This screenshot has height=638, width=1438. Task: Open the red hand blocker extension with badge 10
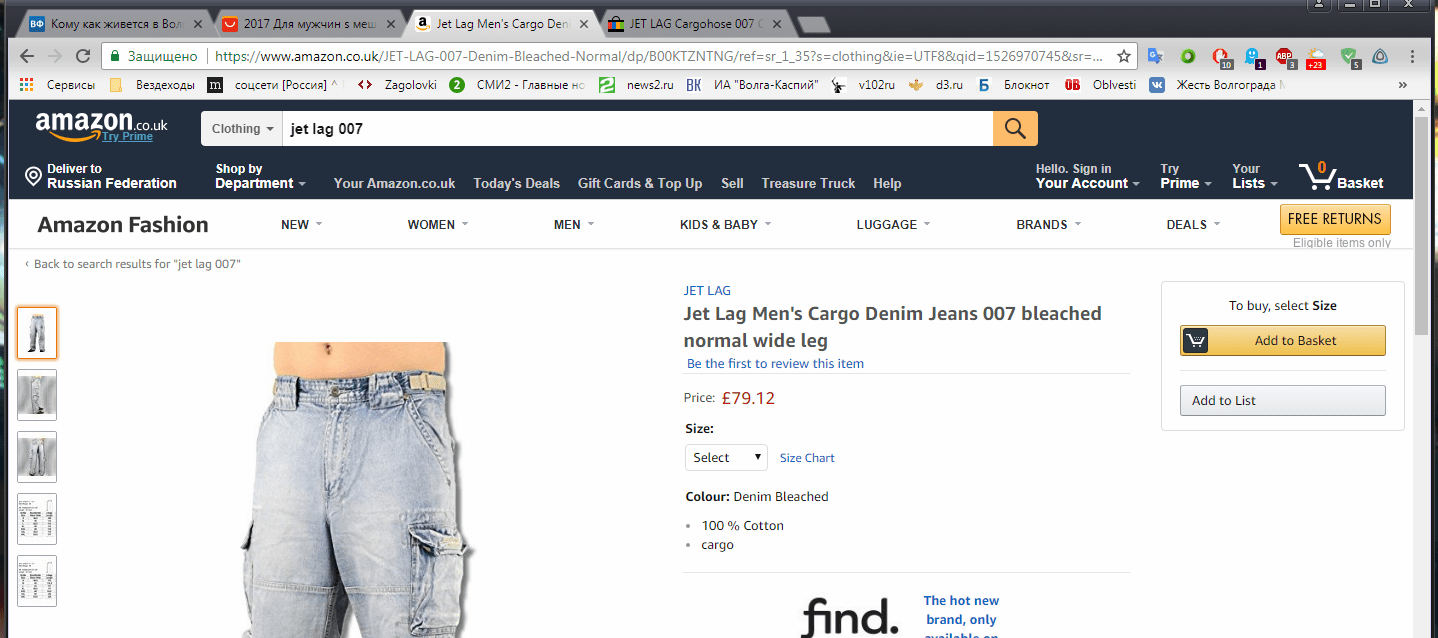(x=1221, y=57)
